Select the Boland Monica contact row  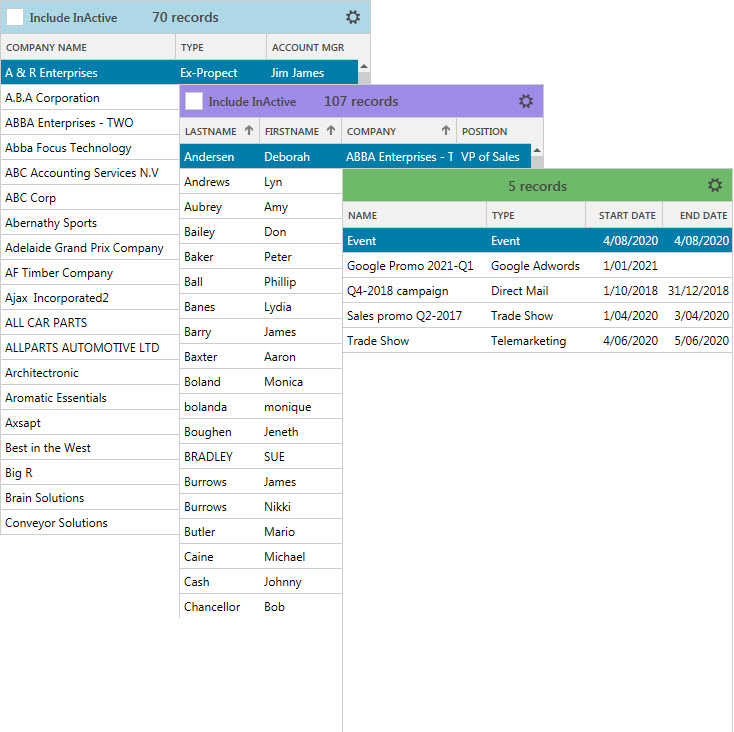(x=260, y=382)
